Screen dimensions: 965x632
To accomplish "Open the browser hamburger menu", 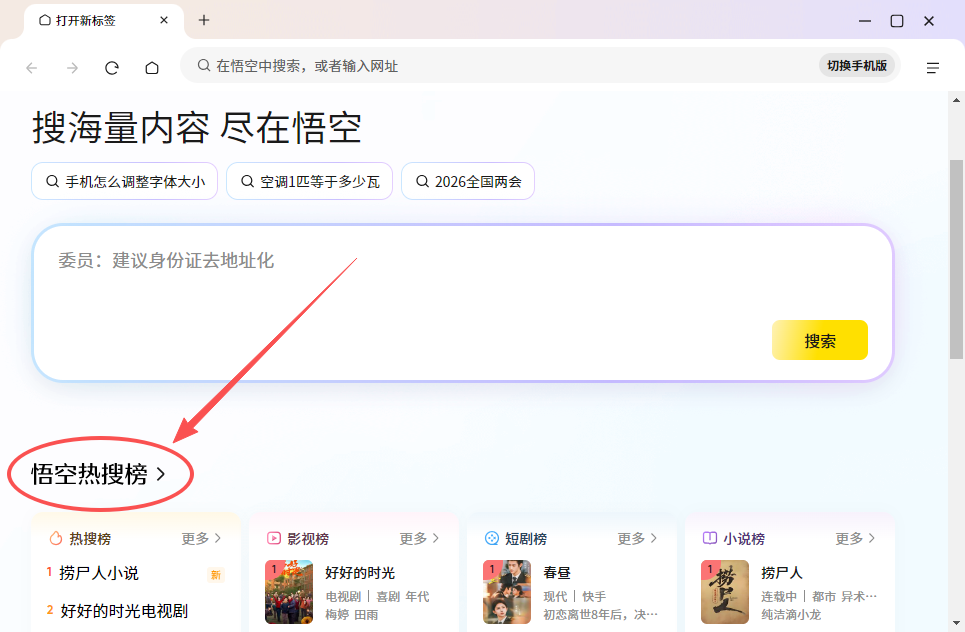I will [x=933, y=67].
